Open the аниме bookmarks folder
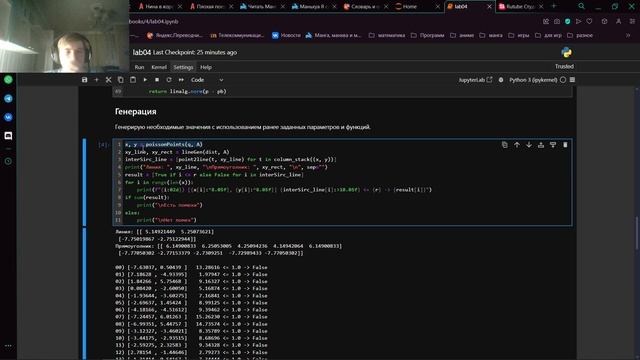Viewport: 640px width, 360px height. [462, 36]
